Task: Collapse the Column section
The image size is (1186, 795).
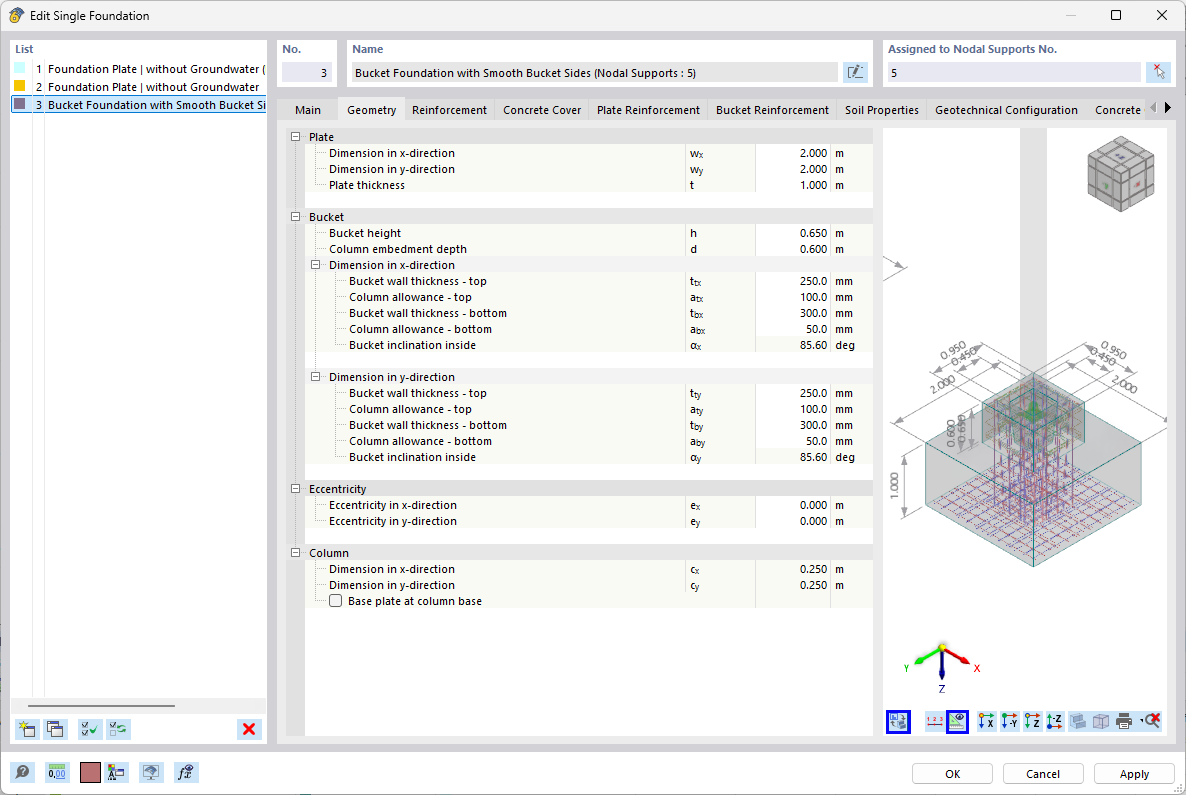Action: coord(294,552)
